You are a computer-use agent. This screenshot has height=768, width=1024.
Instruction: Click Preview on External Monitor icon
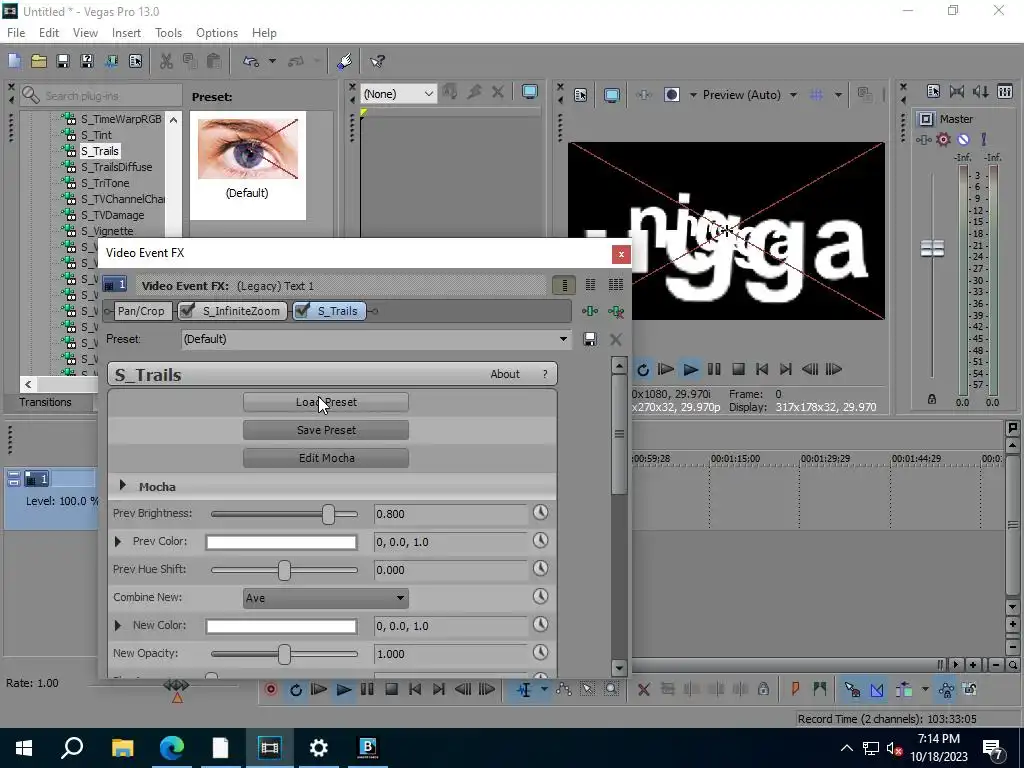coord(611,95)
